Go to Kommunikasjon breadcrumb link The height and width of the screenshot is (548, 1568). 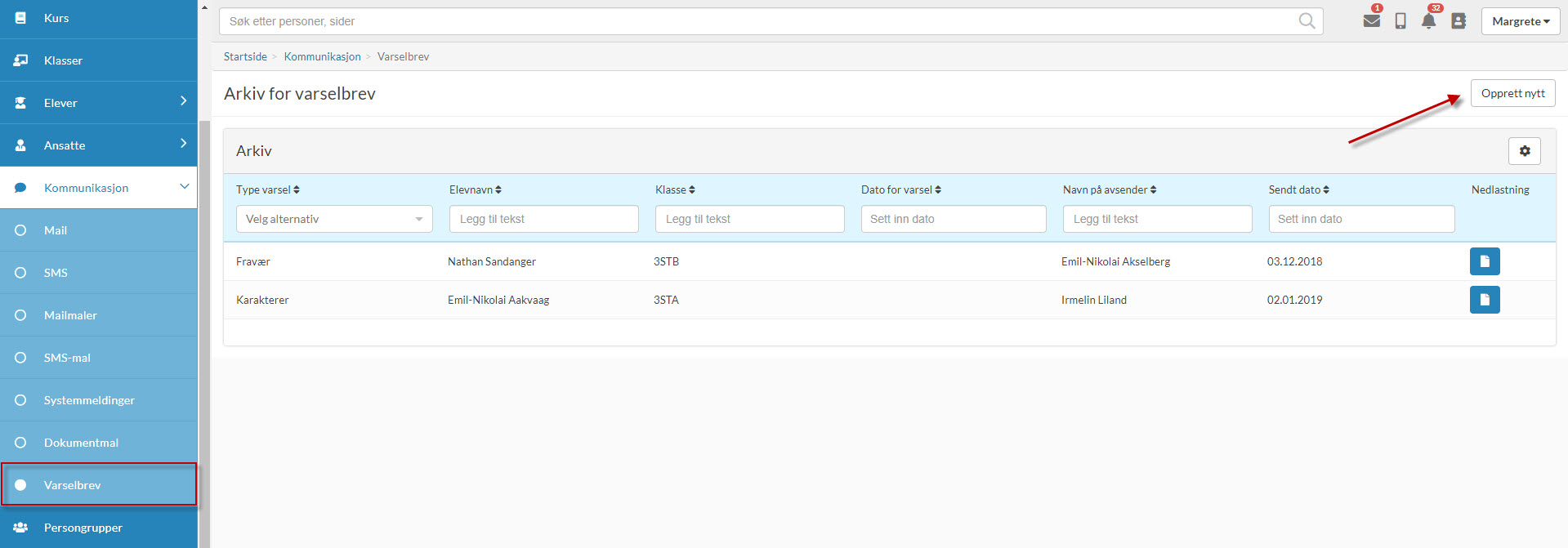pos(322,56)
